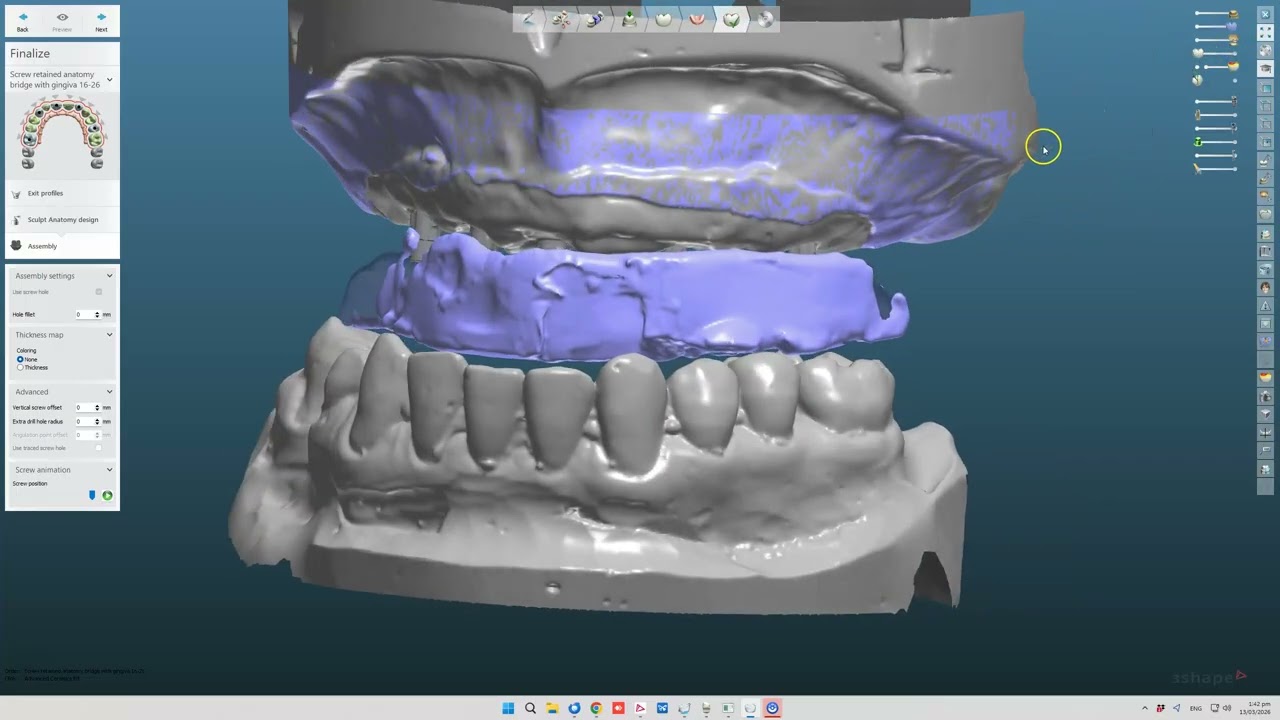Toggle the Use traced screw hole checkbox
Screen dimensions: 1280x720
pos(98,448)
